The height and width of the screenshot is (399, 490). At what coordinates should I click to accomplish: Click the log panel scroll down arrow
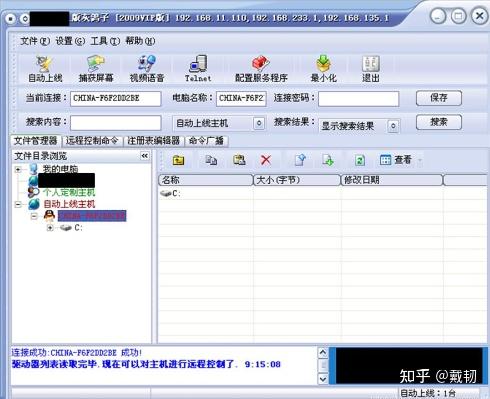tap(323, 379)
